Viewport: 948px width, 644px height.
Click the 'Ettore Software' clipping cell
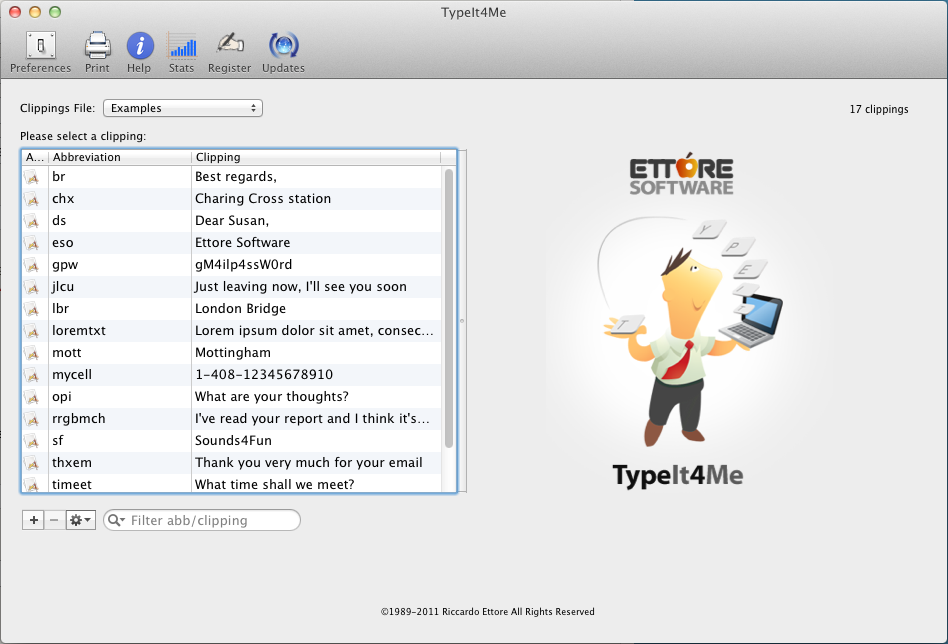[242, 242]
